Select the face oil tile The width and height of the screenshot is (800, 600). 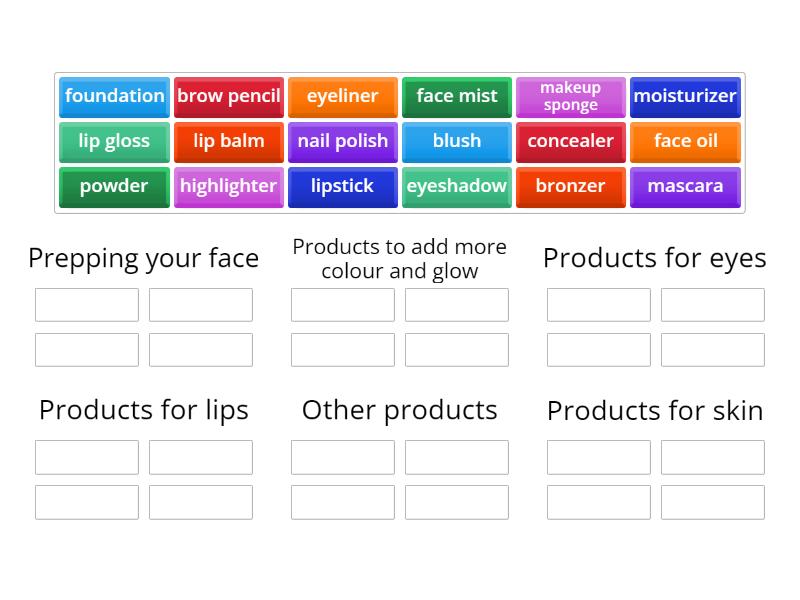coord(685,142)
